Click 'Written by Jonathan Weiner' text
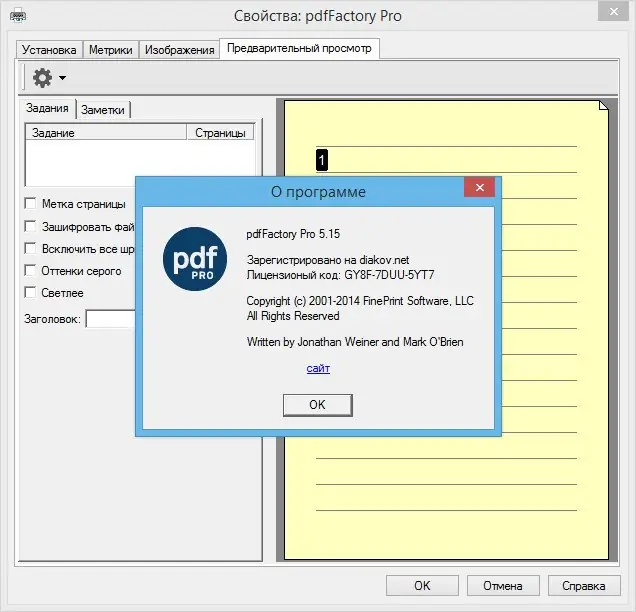Viewport: 636px width, 612px height. pos(313,342)
